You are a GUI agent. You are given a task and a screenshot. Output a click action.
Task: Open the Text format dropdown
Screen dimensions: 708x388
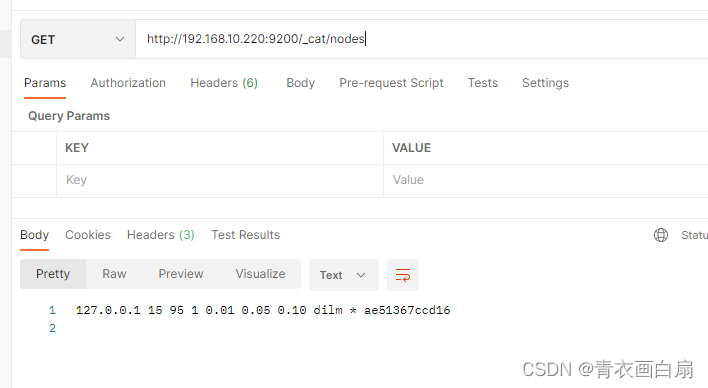(x=344, y=275)
